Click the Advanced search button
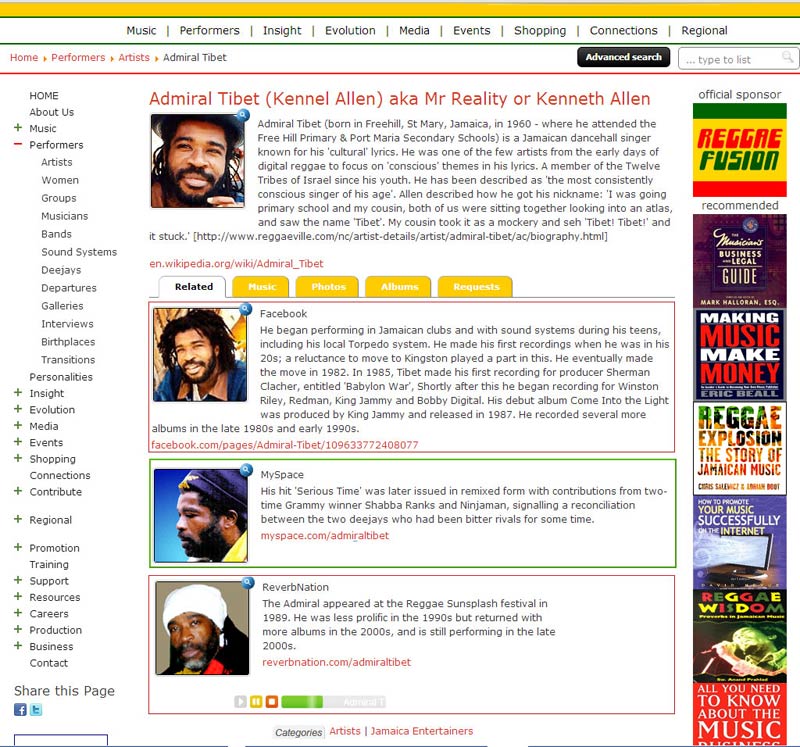This screenshot has width=800, height=747. pyautogui.click(x=623, y=57)
